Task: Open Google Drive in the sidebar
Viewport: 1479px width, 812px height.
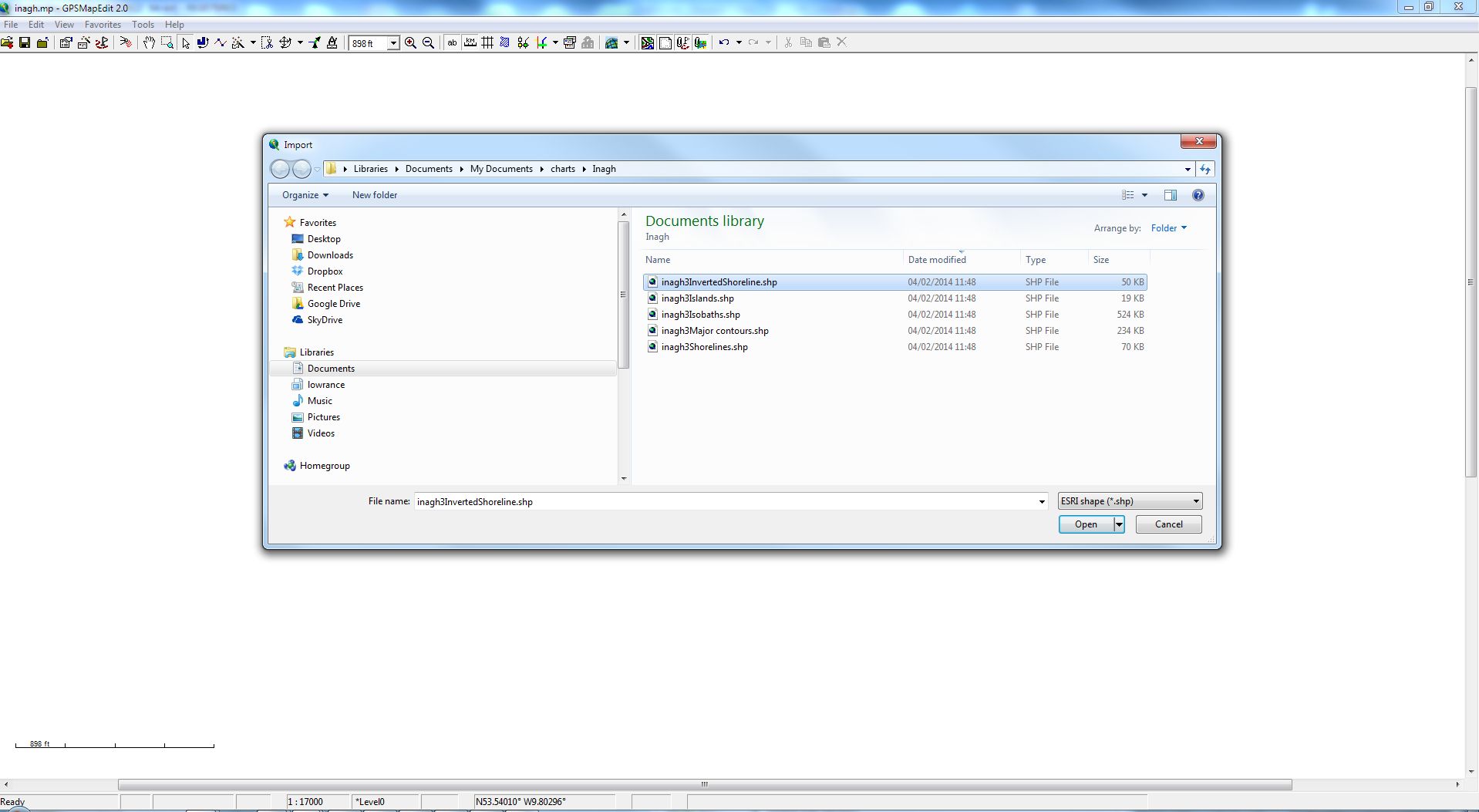Action: coord(334,304)
